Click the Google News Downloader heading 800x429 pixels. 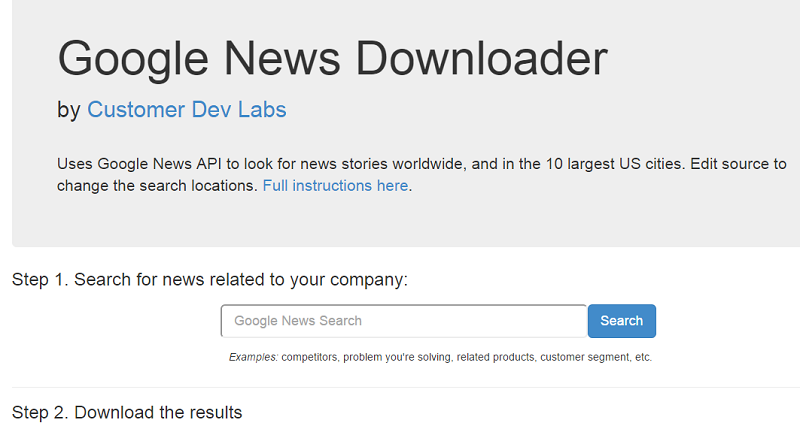coord(333,59)
